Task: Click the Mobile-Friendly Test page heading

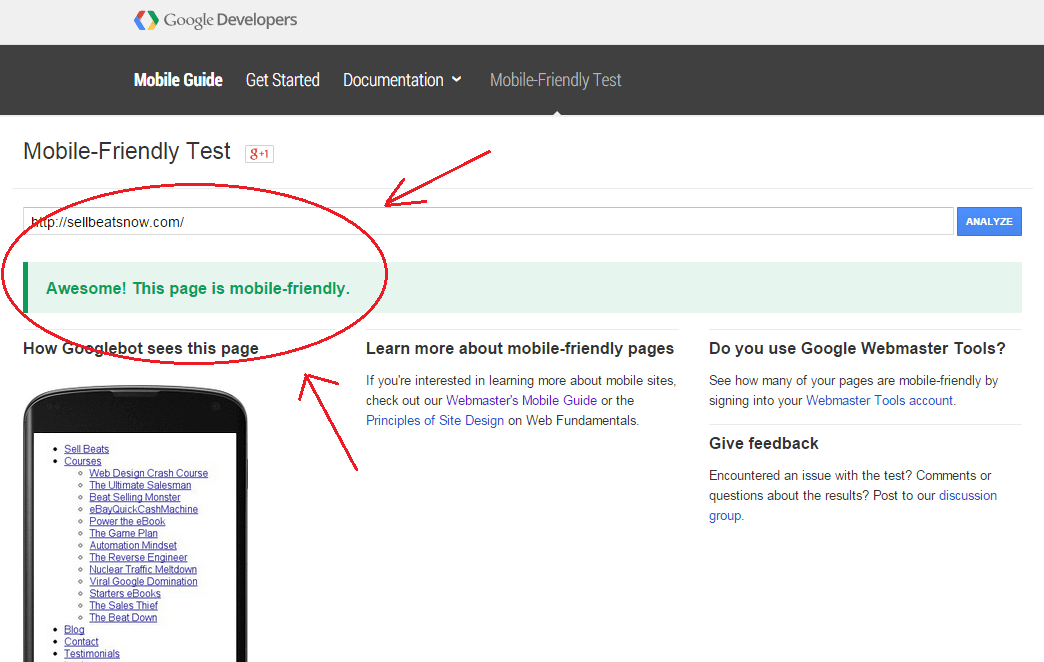Action: [127, 151]
